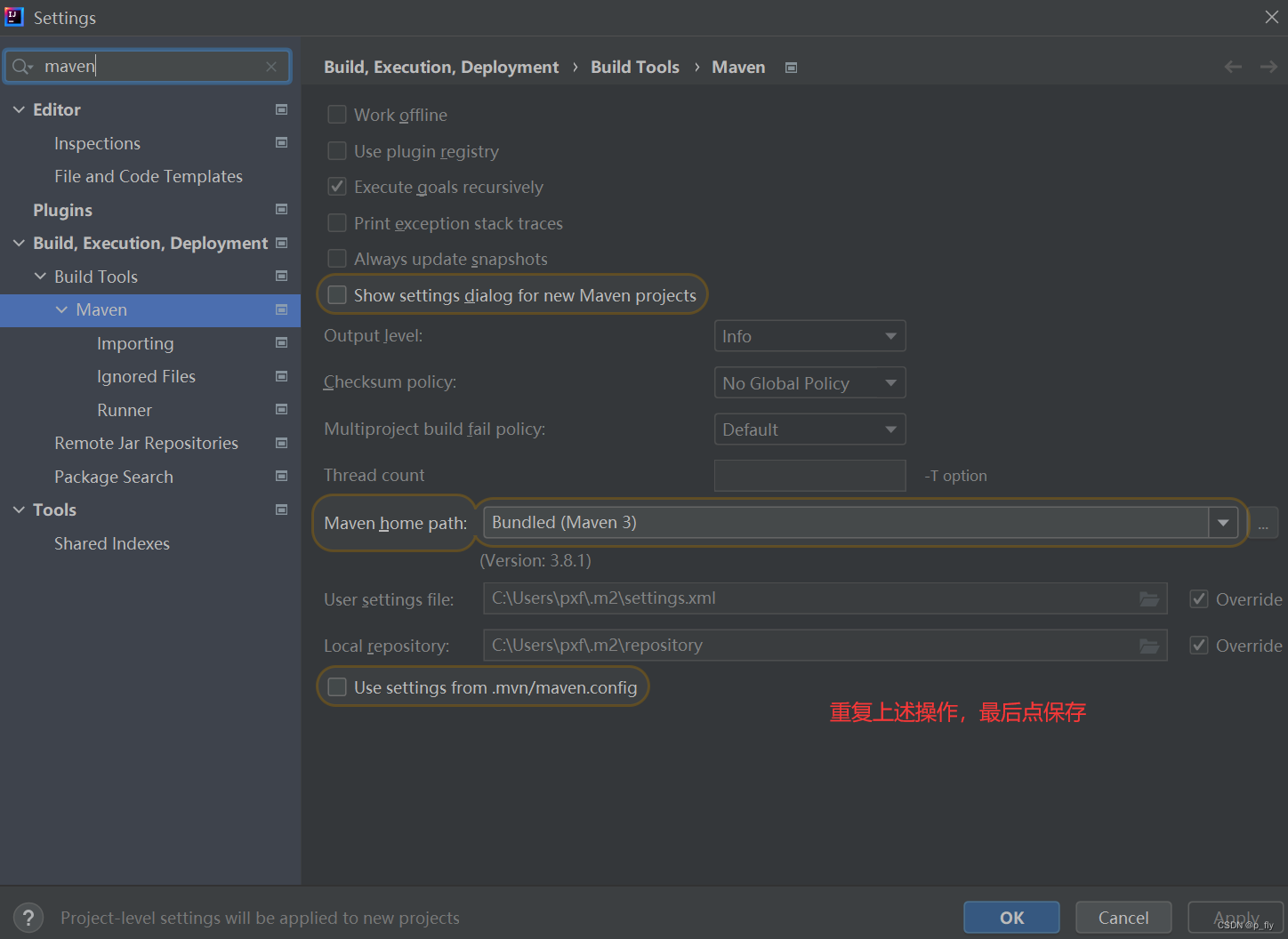Collapse Build, Execution, Deployment section
This screenshot has width=1288, height=939.
19,243
